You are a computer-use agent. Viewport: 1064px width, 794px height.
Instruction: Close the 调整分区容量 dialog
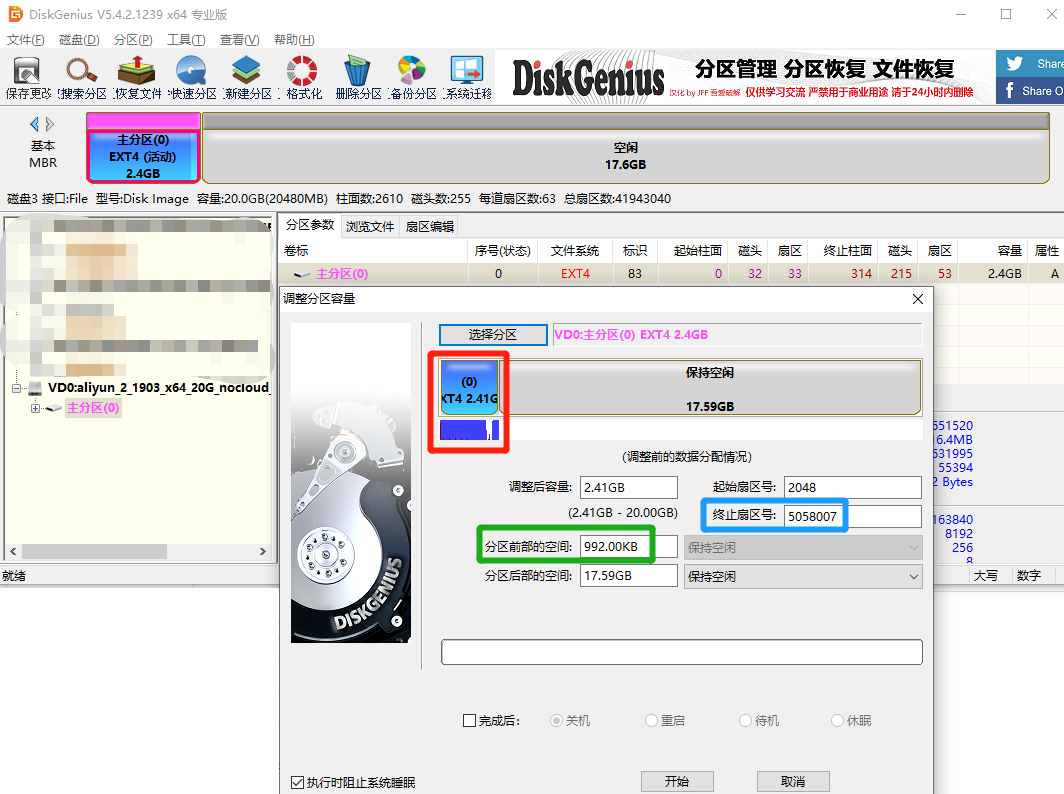[917, 299]
